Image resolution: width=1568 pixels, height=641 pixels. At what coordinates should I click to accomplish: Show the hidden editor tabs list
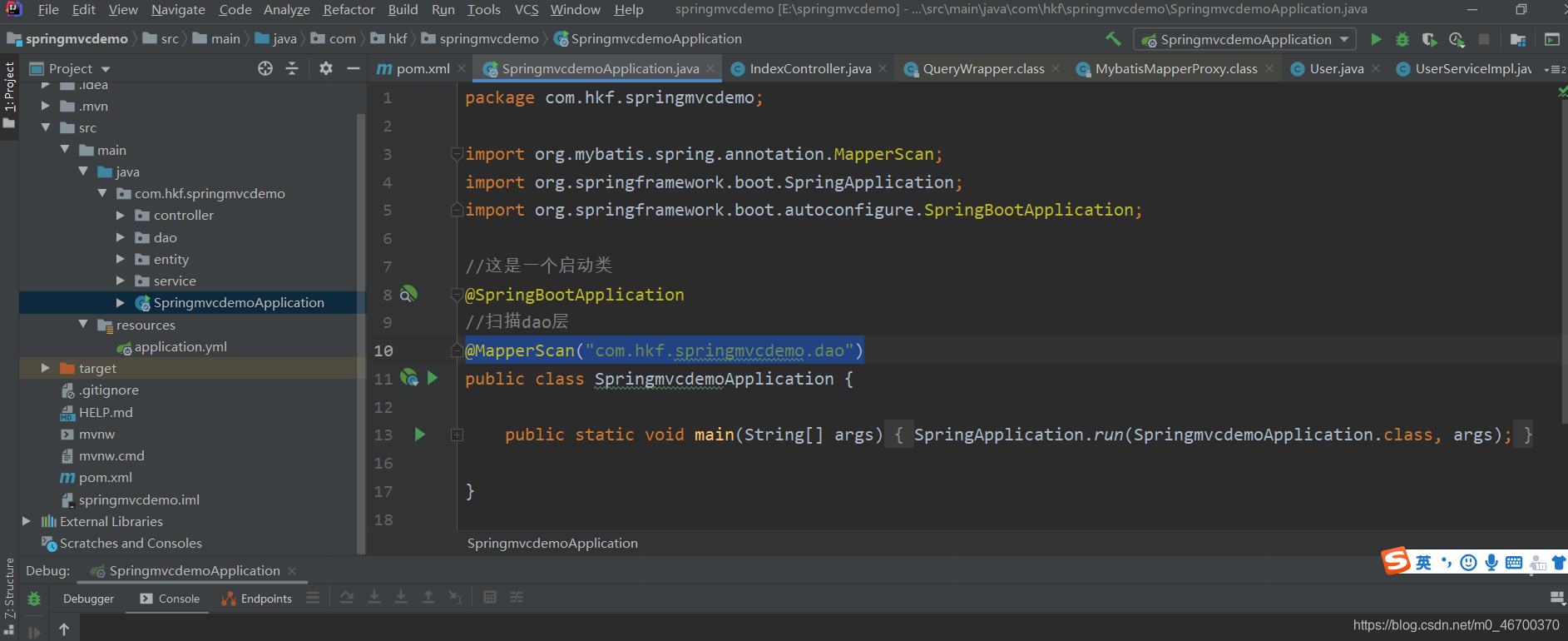click(1554, 69)
